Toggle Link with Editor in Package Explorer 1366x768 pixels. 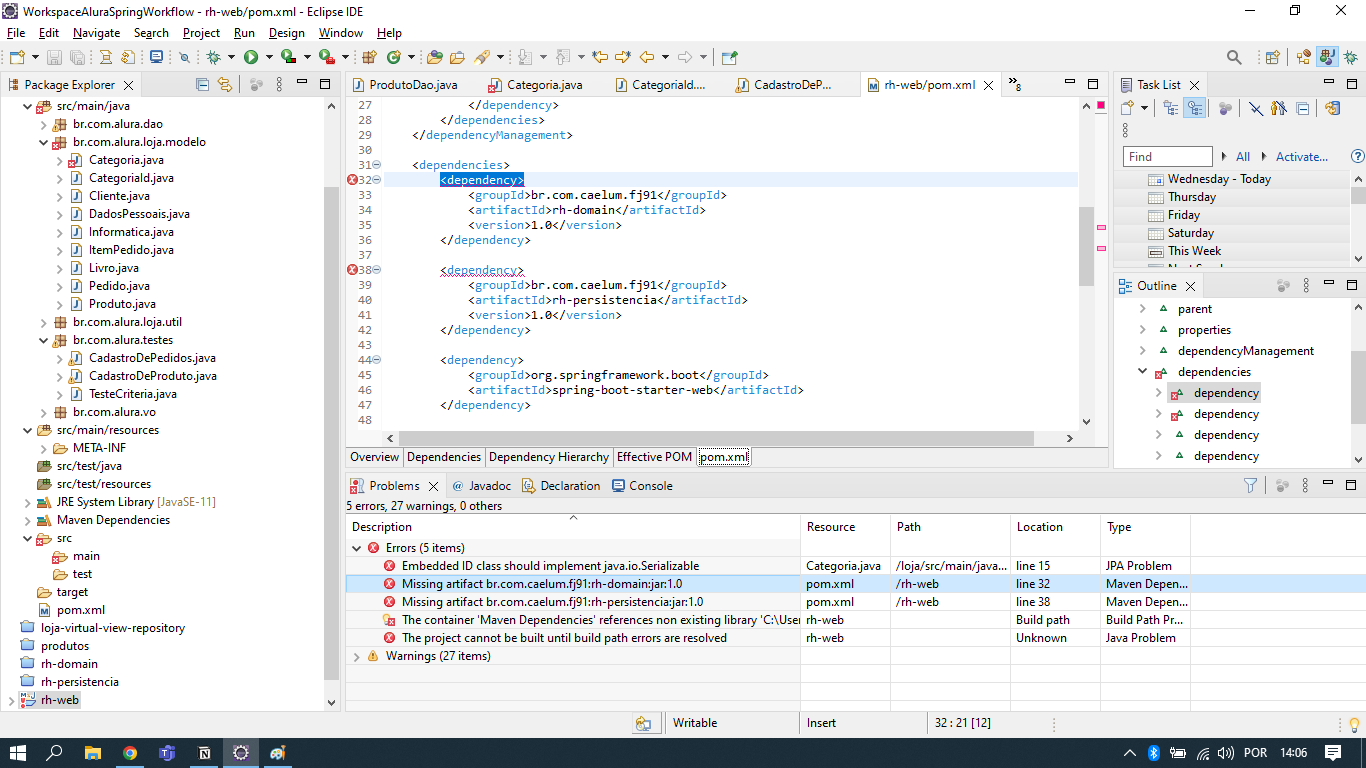[225, 85]
